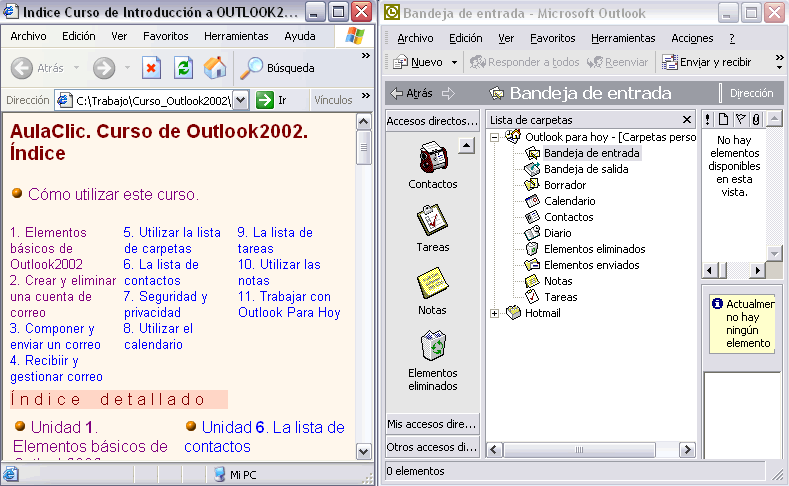Open link 11. Trabajar con Outlook Para Hoy

[x=289, y=305]
